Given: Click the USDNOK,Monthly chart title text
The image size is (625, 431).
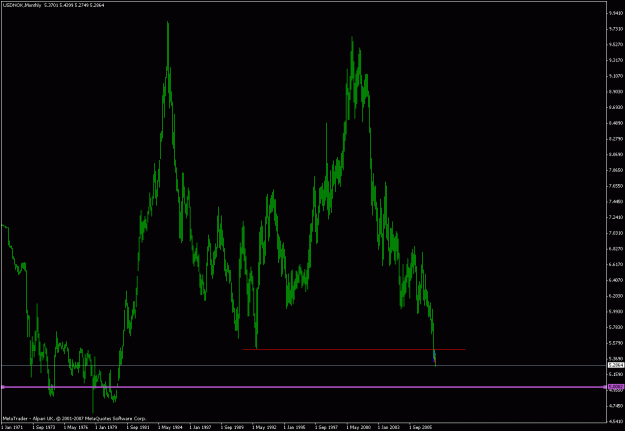Looking at the screenshot, I should pos(22,5).
